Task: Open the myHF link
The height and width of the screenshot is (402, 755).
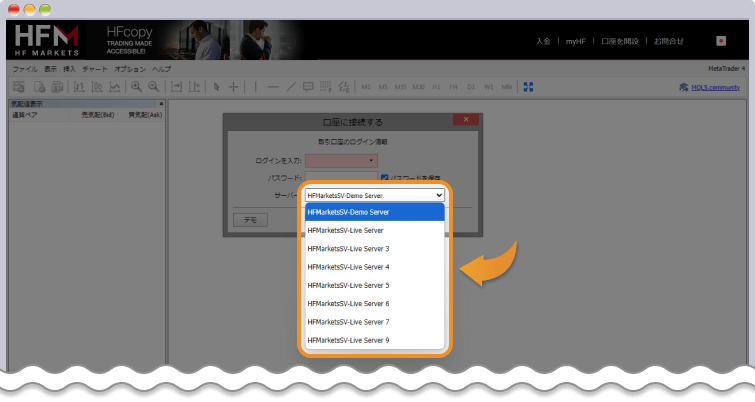Action: click(x=575, y=41)
